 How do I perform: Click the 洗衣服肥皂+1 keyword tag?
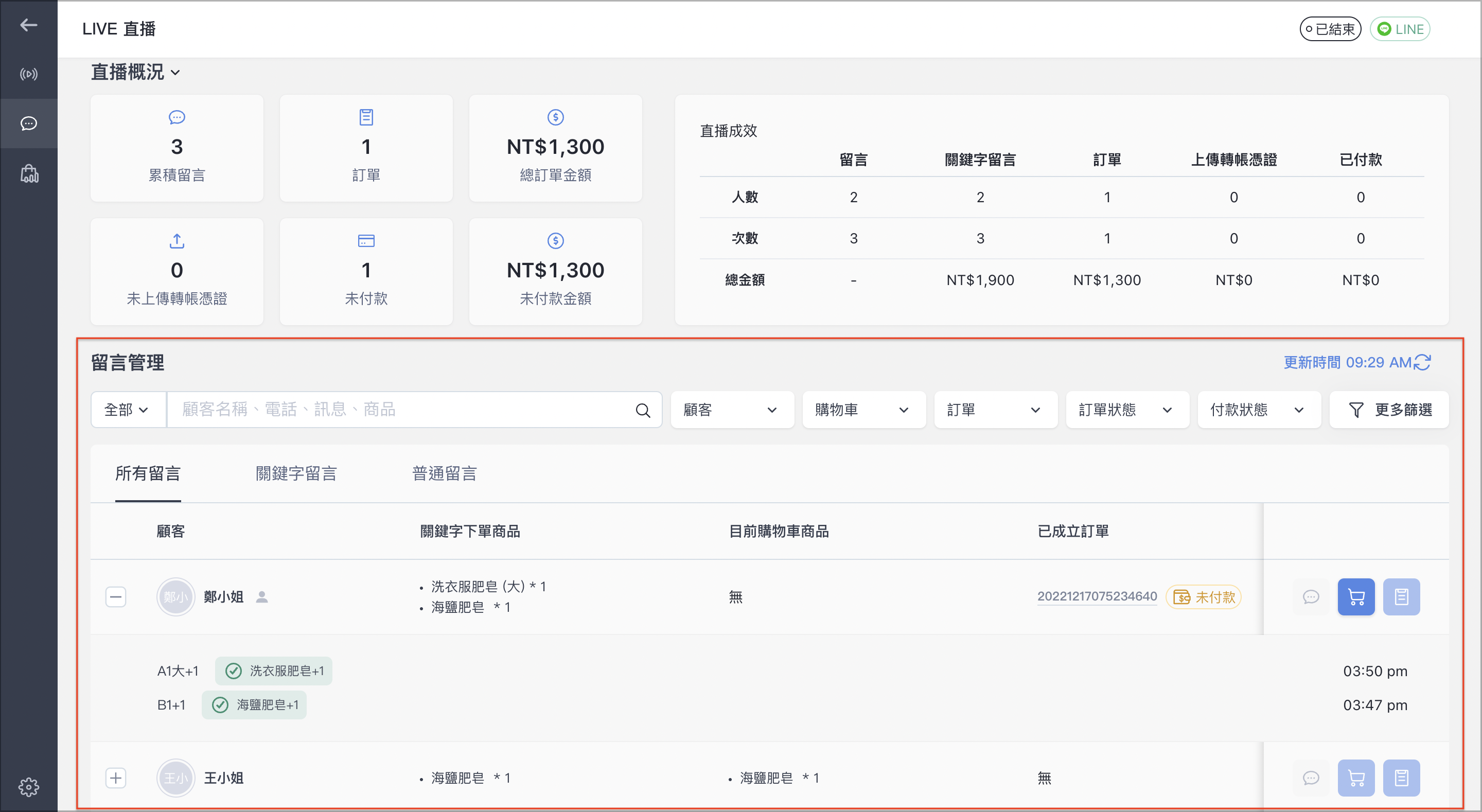(x=274, y=670)
